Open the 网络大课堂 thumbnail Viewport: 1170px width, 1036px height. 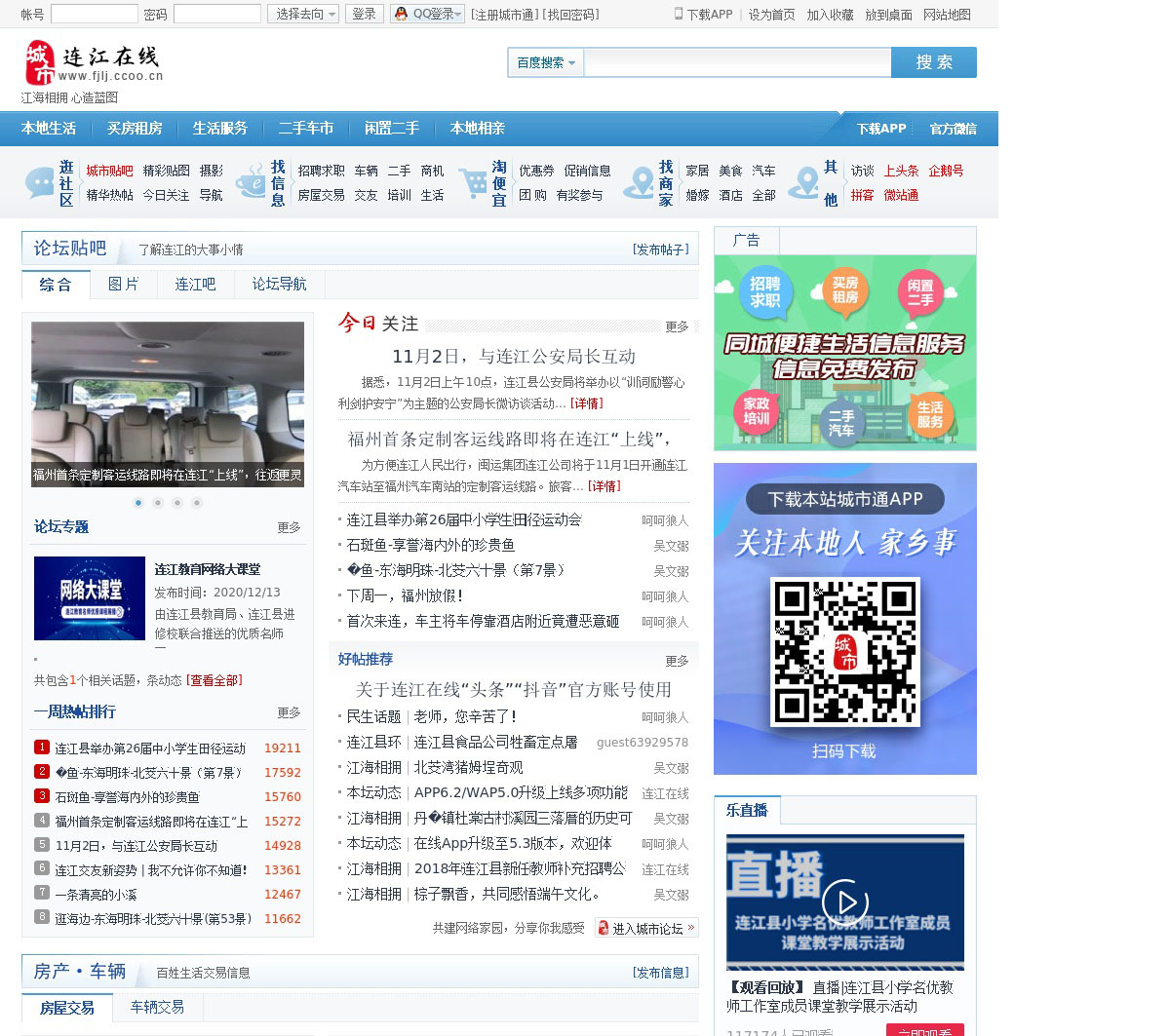(x=90, y=598)
